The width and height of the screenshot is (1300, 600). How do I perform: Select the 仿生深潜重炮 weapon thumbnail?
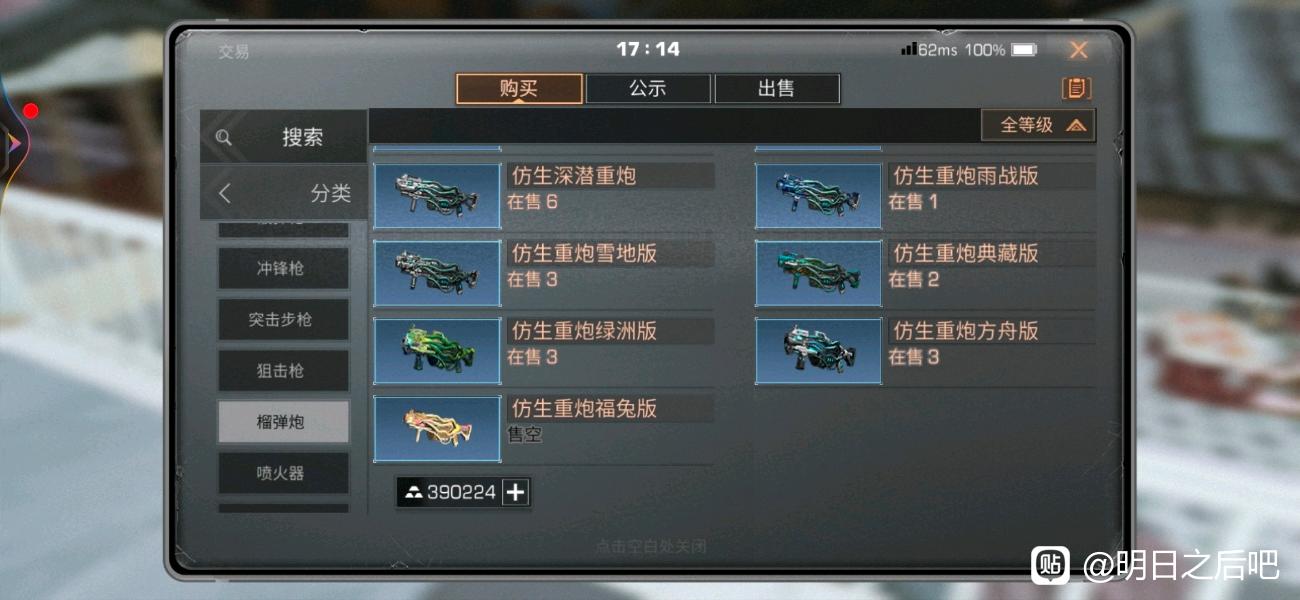pyautogui.click(x=437, y=196)
